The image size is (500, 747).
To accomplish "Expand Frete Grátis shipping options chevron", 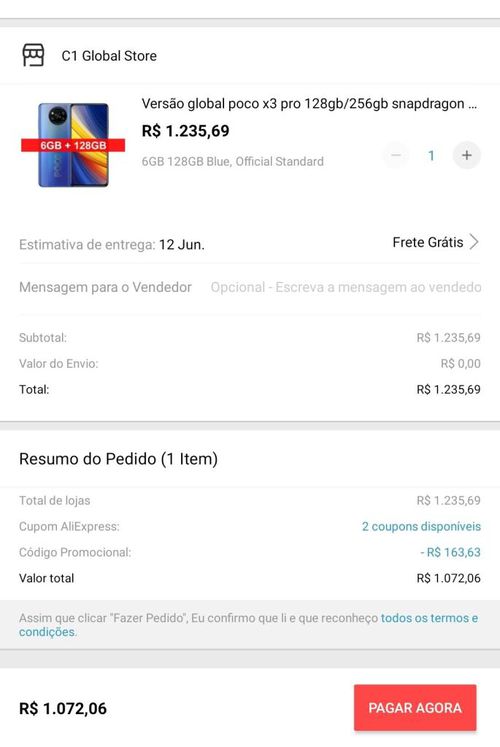I will coord(474,242).
